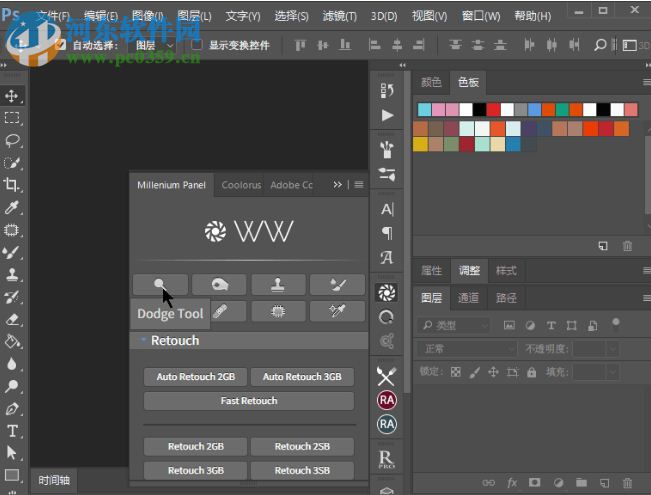Open the red RA extension panel icon
This screenshot has width=651, height=495.
(x=387, y=400)
